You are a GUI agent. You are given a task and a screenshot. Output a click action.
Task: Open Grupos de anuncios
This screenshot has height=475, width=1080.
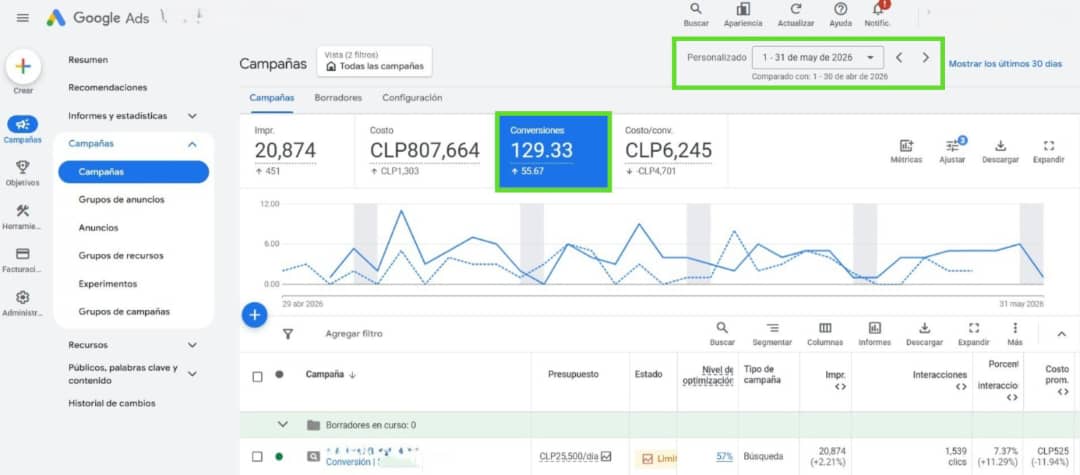point(121,200)
